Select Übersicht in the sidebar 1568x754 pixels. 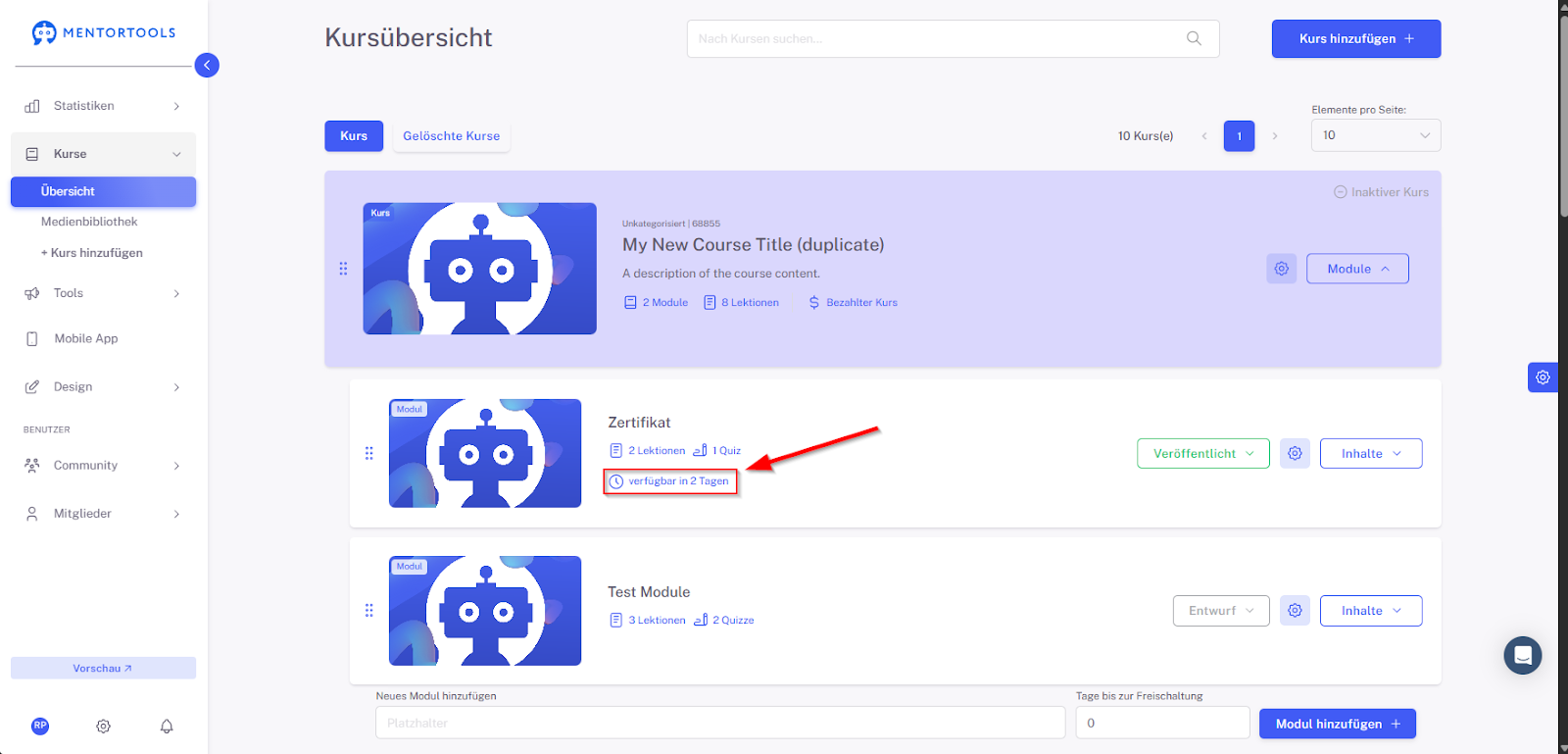click(x=103, y=191)
